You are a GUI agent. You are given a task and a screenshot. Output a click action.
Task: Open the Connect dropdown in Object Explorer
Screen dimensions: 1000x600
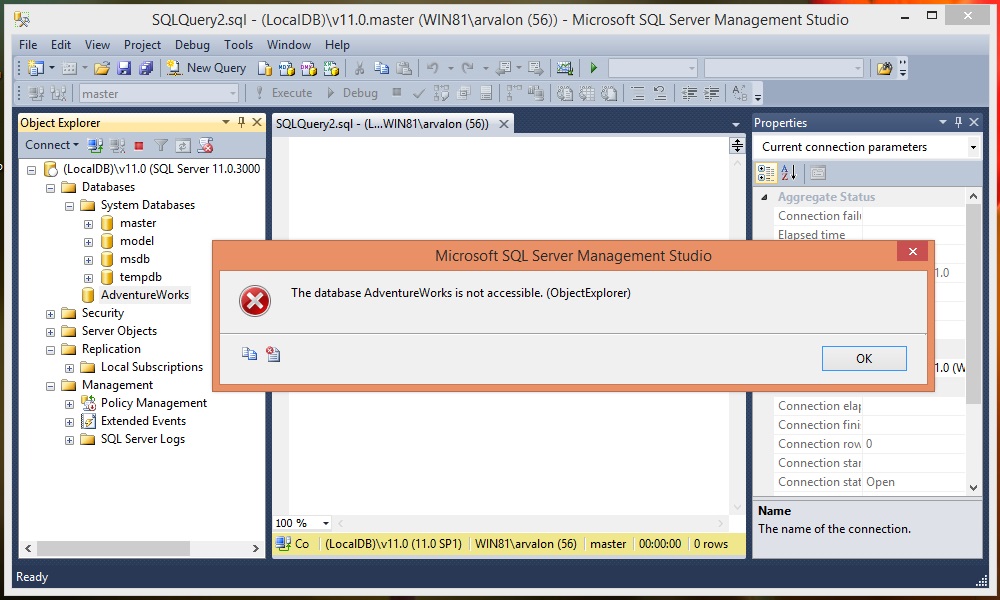click(52, 145)
